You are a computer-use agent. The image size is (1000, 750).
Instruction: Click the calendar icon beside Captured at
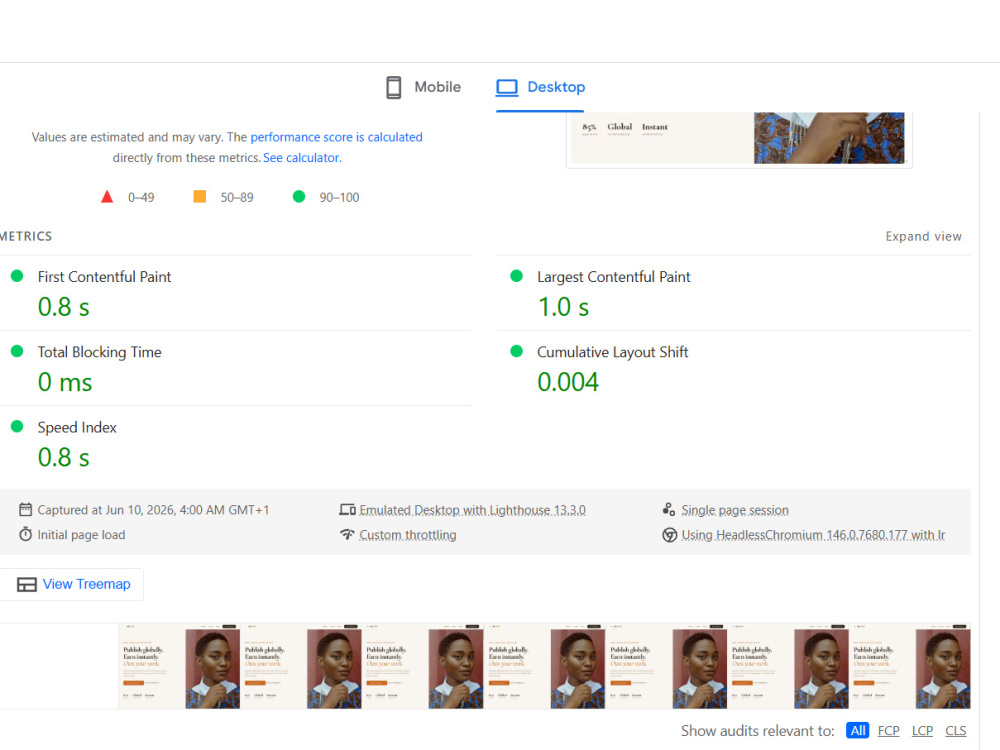pyautogui.click(x=26, y=510)
